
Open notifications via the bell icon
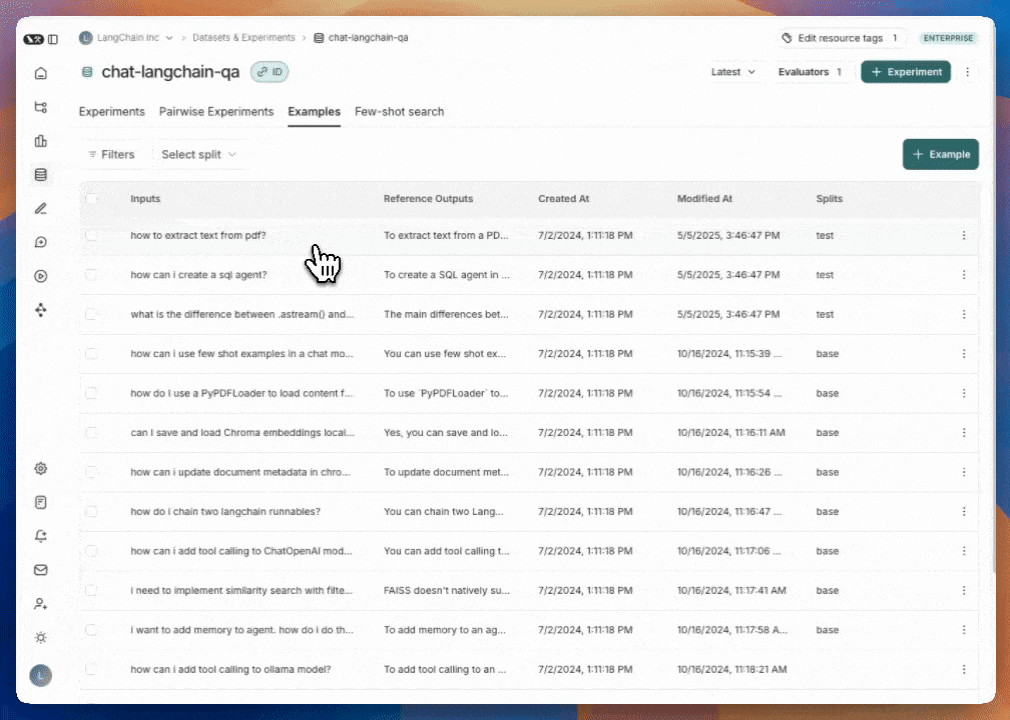pyautogui.click(x=40, y=536)
